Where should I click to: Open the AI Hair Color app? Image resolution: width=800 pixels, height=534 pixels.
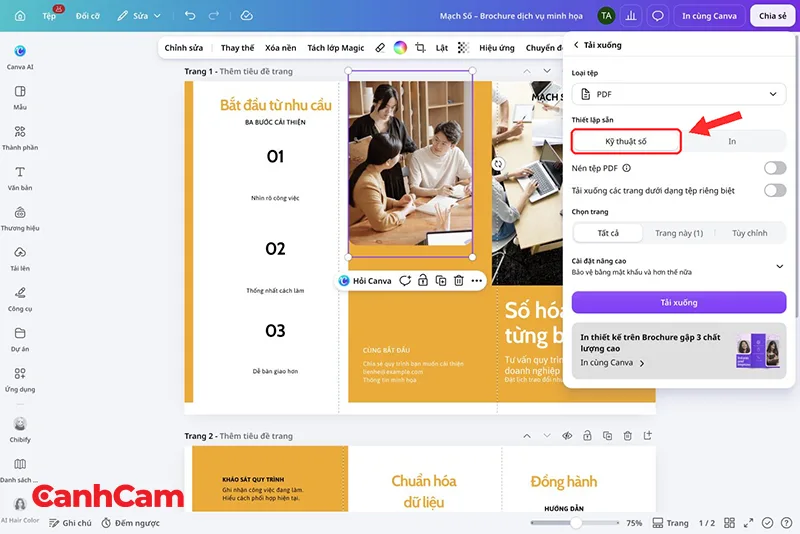[x=20, y=510]
